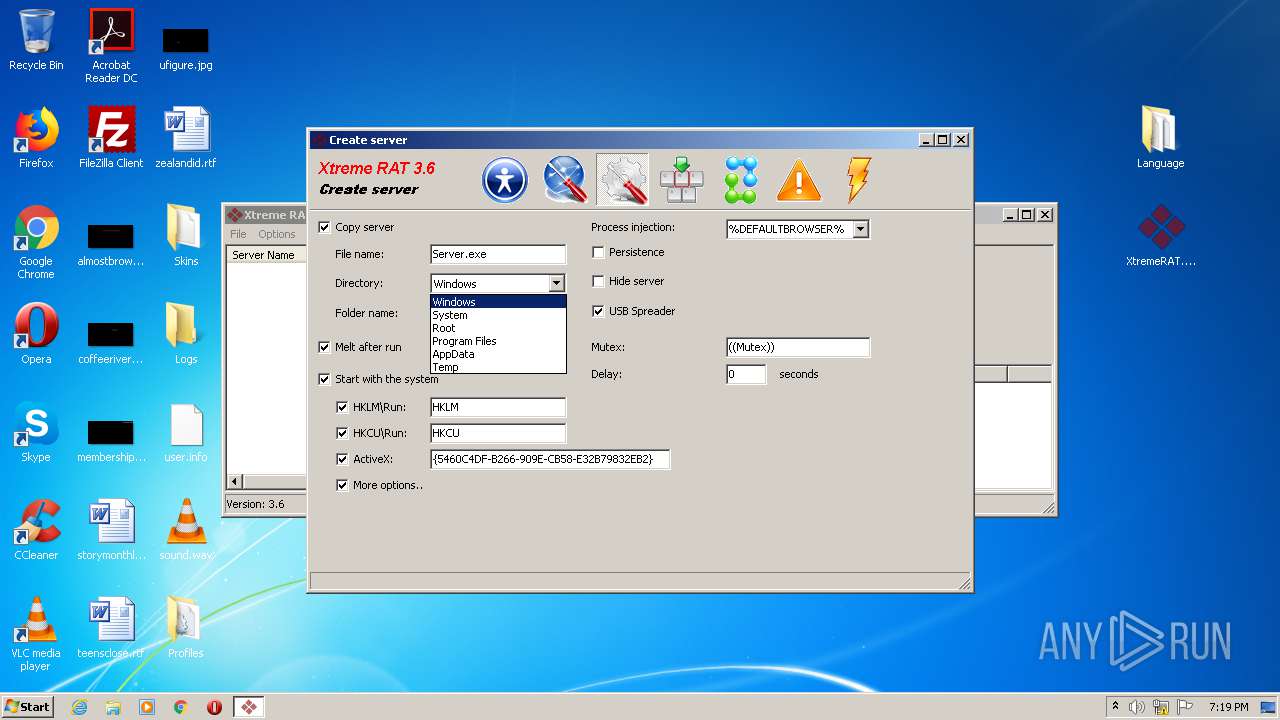This screenshot has height=720, width=1280.
Task: Open Internet Explorer from the taskbar
Action: point(79,707)
